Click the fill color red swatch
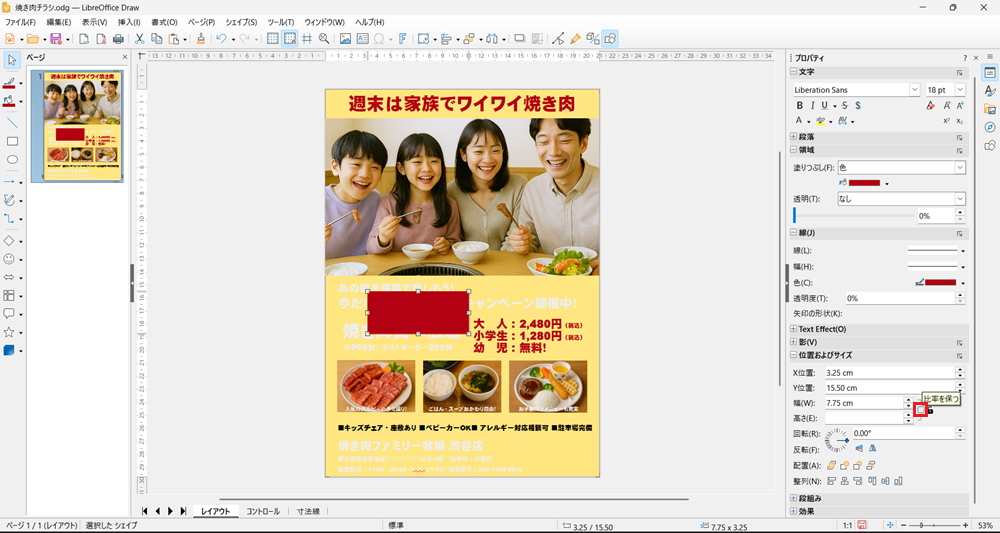1000x533 pixels. coord(864,183)
